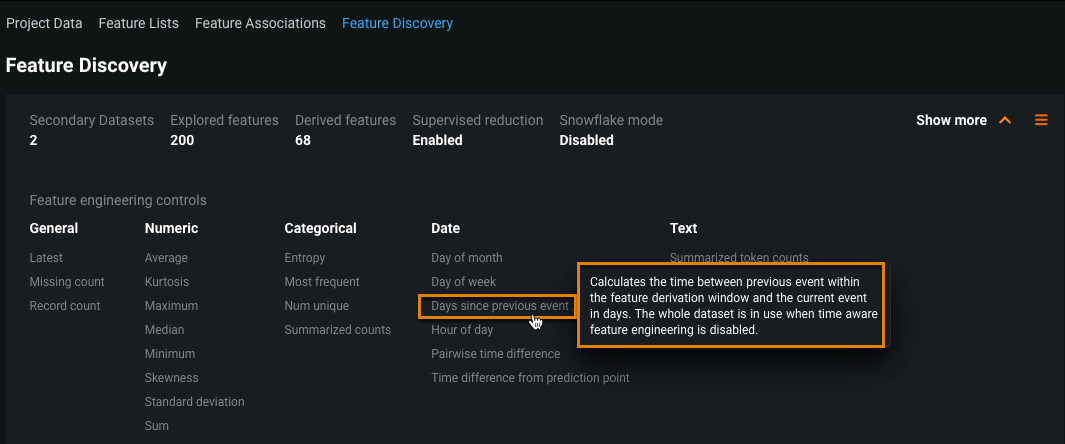Image resolution: width=1065 pixels, height=444 pixels.
Task: Select the Kurtosis numeric control
Action: click(x=166, y=282)
